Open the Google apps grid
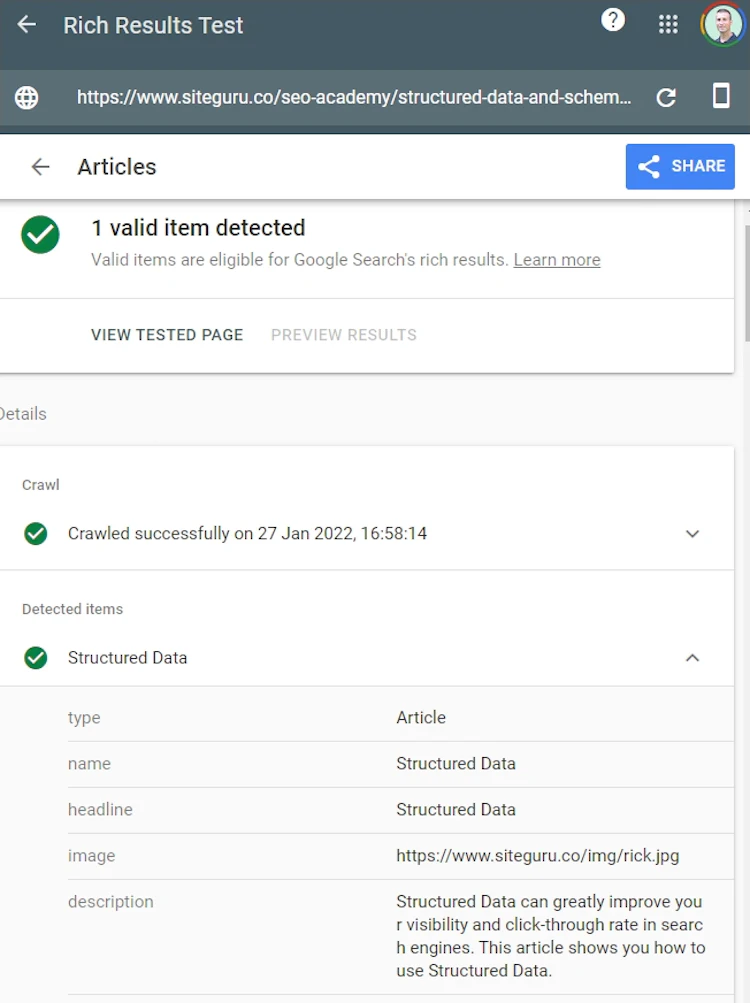This screenshot has width=750, height=1003. (668, 24)
